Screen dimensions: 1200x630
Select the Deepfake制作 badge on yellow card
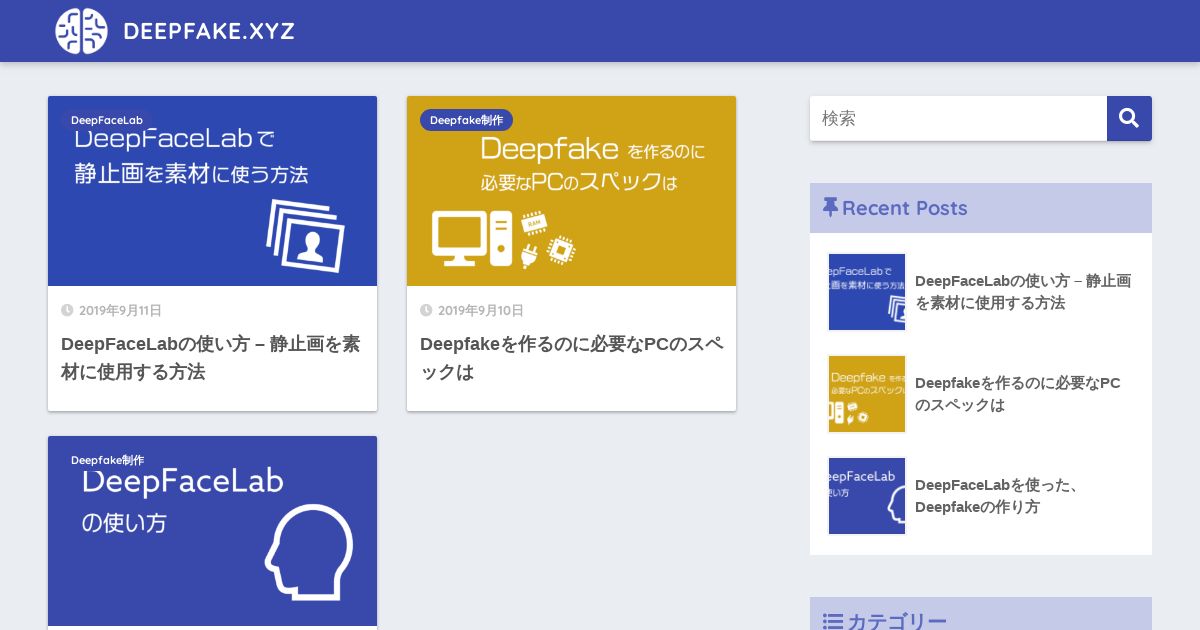click(x=466, y=120)
